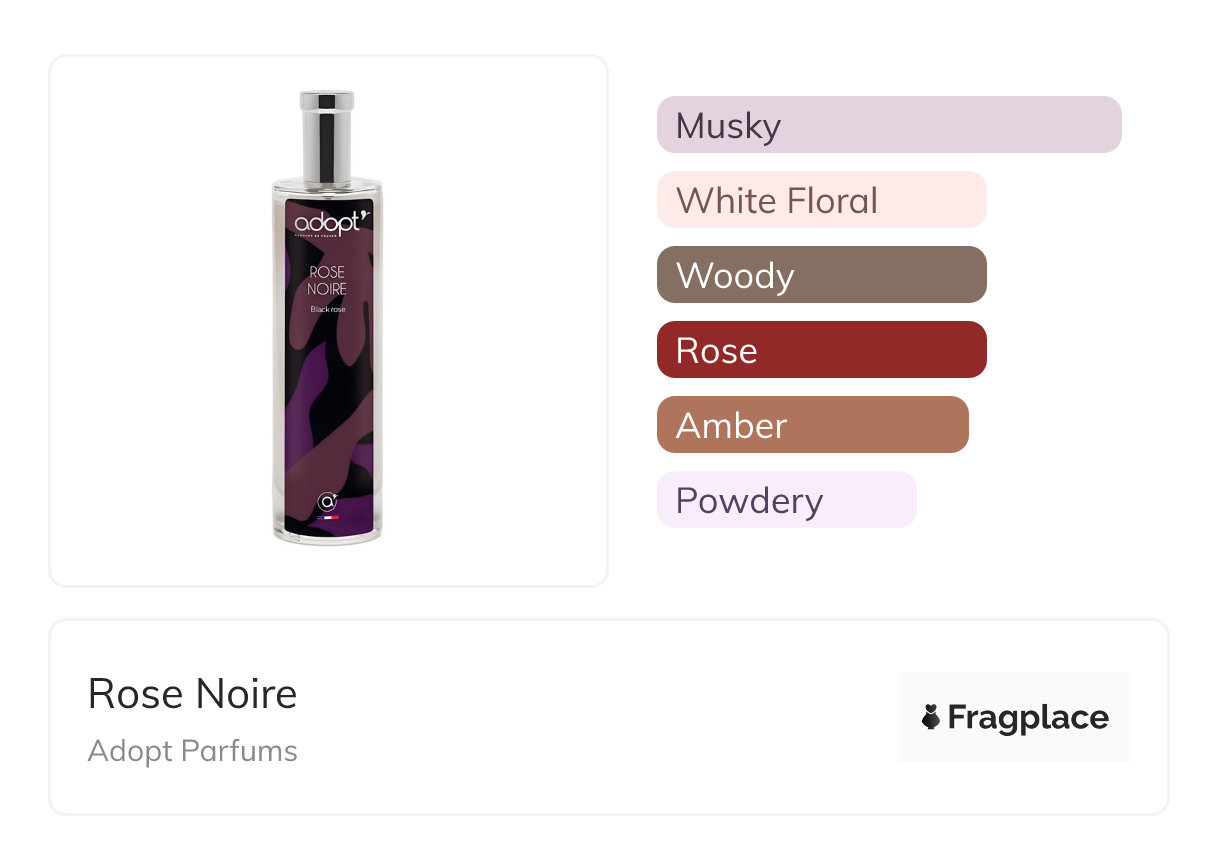Click the Woody accord bar
The width and height of the screenshot is (1218, 864).
(x=822, y=275)
